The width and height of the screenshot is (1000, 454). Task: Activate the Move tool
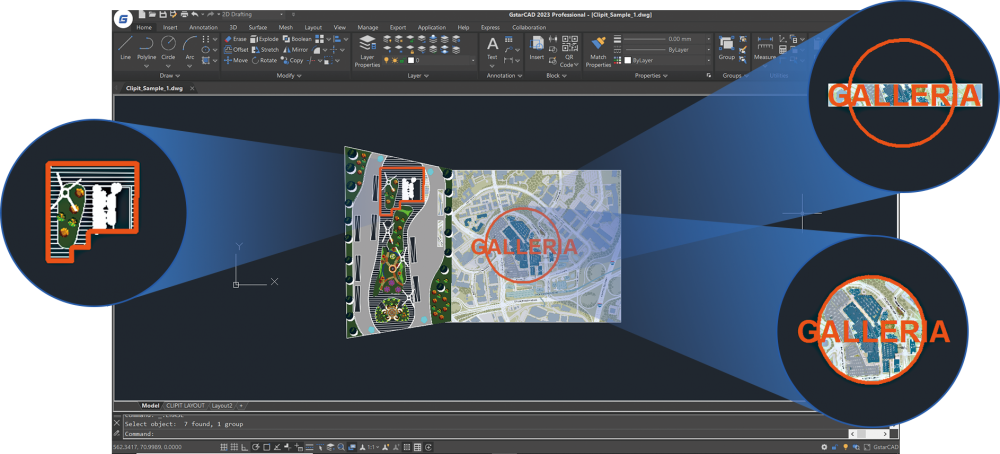pyautogui.click(x=235, y=61)
